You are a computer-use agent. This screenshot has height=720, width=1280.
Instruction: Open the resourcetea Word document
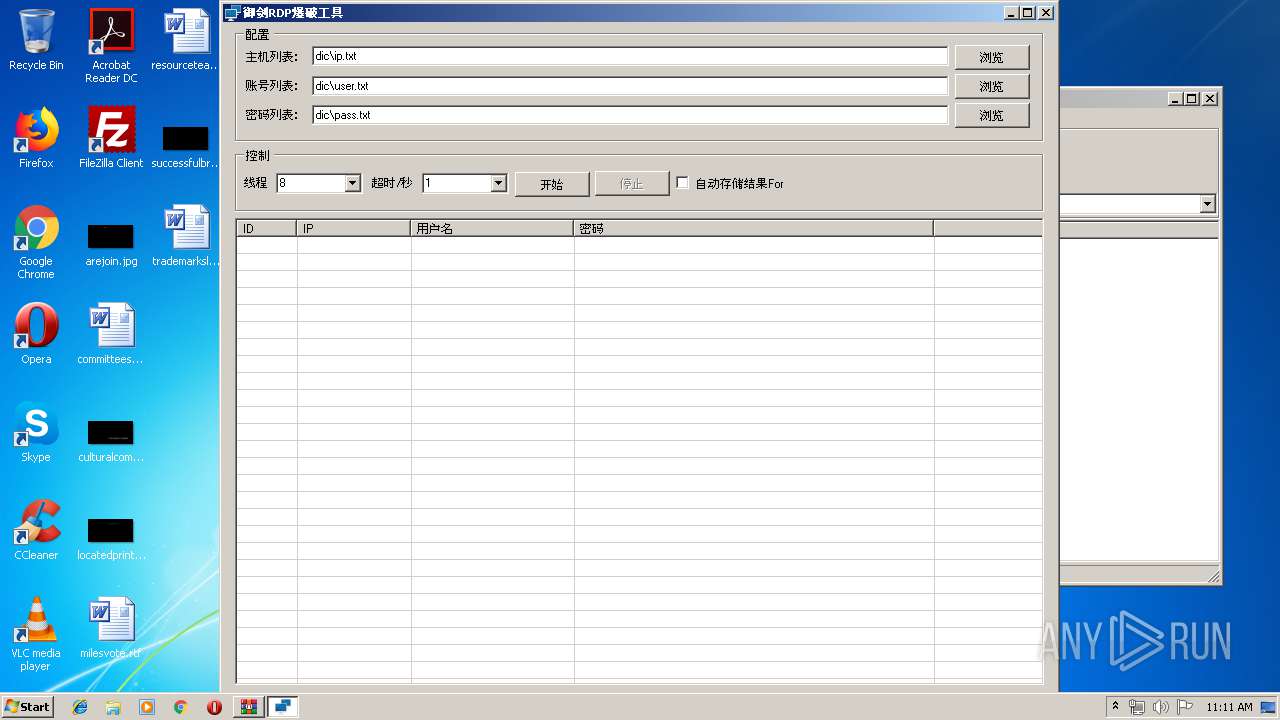tap(186, 40)
